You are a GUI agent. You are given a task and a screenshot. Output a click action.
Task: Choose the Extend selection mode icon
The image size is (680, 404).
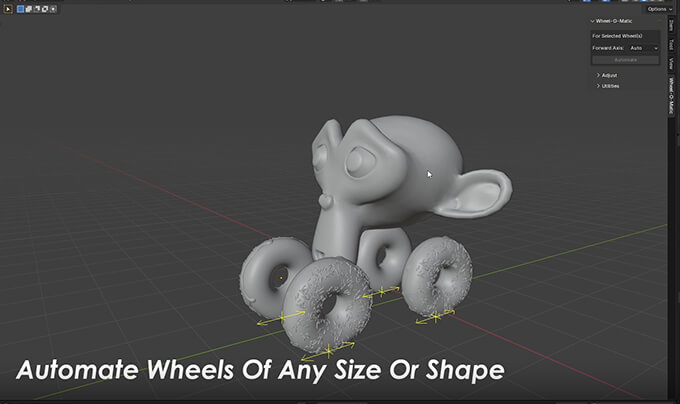pyautogui.click(x=28, y=9)
